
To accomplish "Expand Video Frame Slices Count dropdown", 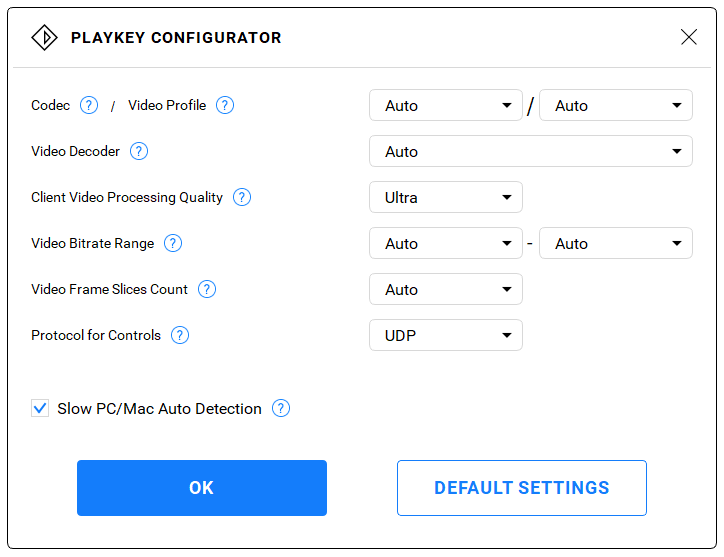I will coord(445,289).
